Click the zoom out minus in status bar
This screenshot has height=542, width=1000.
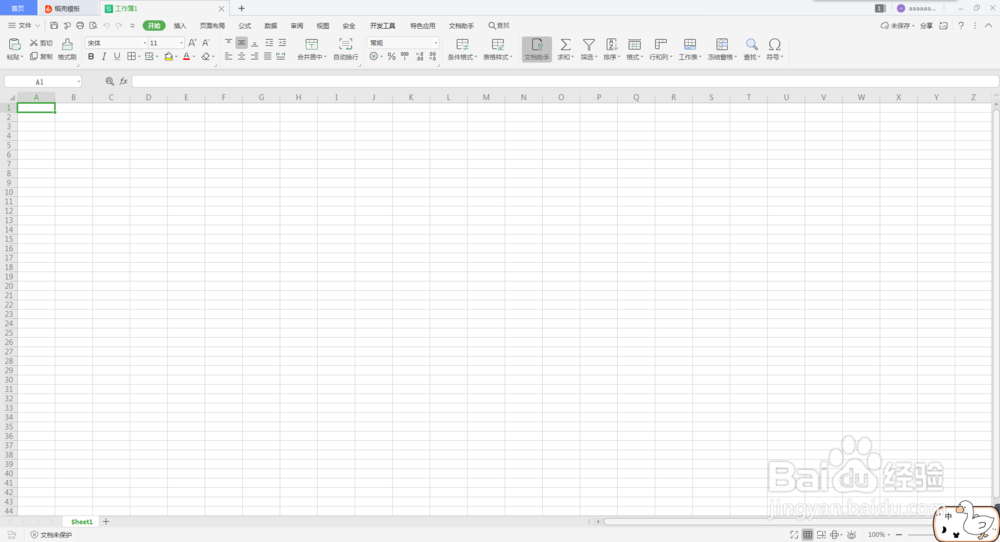pyautogui.click(x=899, y=535)
